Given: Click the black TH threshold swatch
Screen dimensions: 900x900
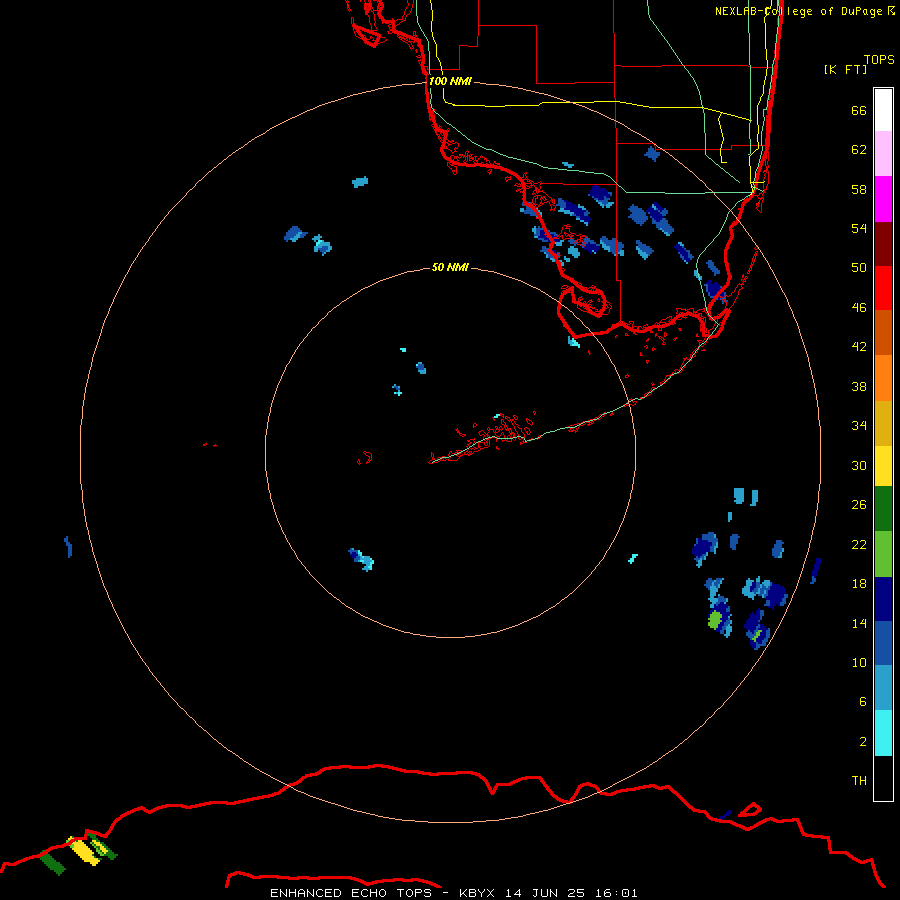Looking at the screenshot, I should 883,778.
